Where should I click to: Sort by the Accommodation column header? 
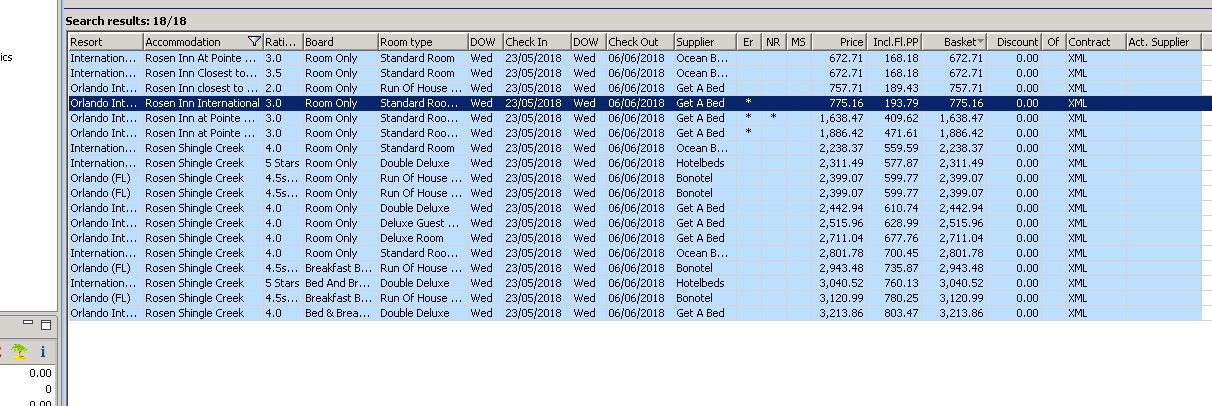tap(203, 42)
